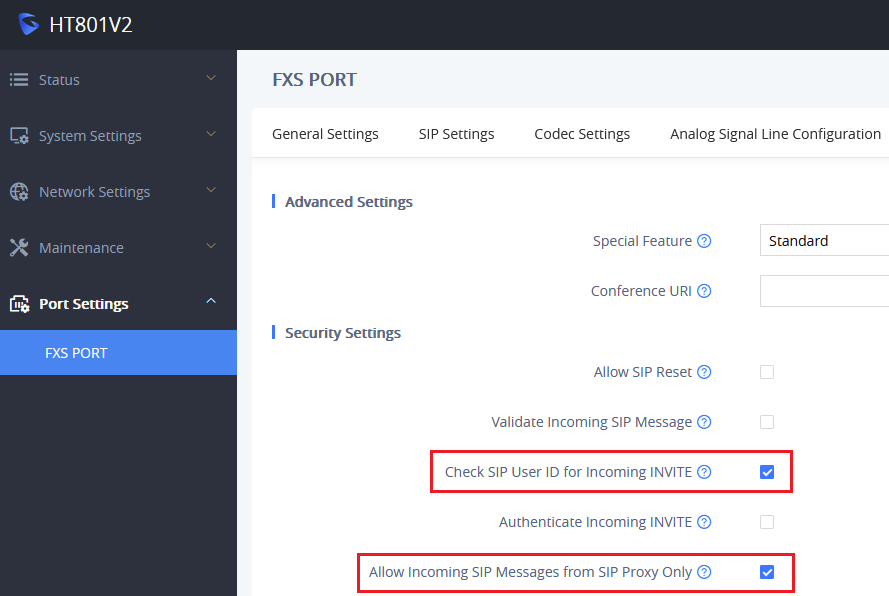
Task: Expand the Network Settings chevron
Action: pos(211,191)
